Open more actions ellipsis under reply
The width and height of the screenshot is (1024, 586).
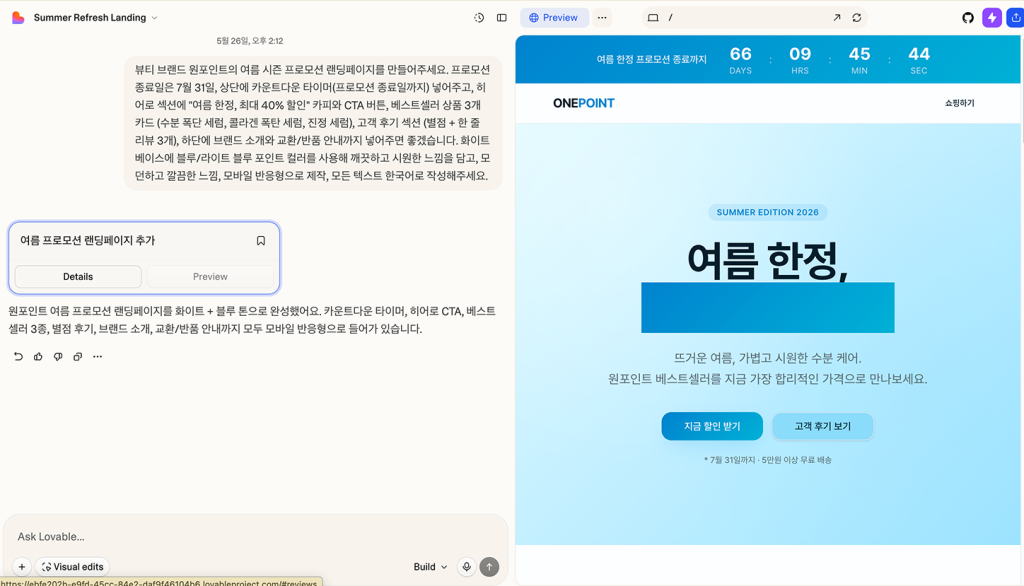click(97, 357)
